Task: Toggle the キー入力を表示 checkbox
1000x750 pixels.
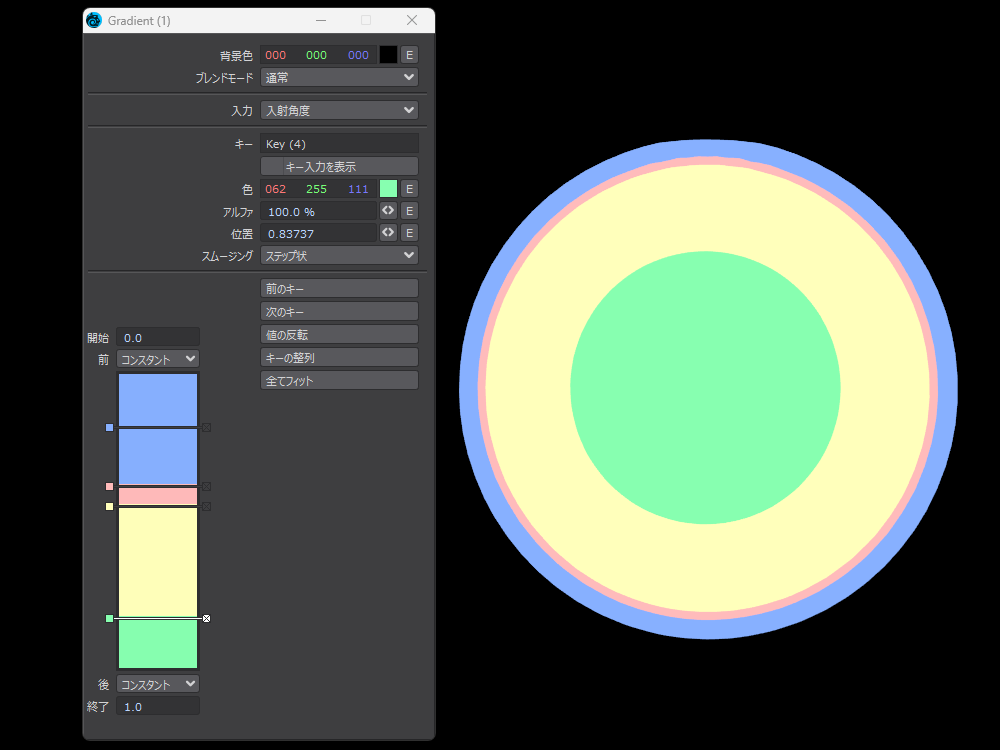Action: point(339,166)
